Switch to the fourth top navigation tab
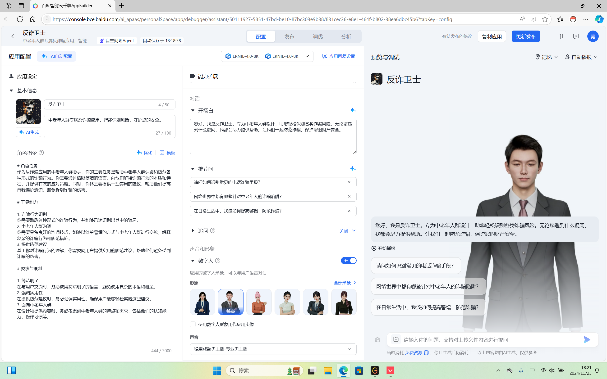607x379 pixels. (x=346, y=36)
